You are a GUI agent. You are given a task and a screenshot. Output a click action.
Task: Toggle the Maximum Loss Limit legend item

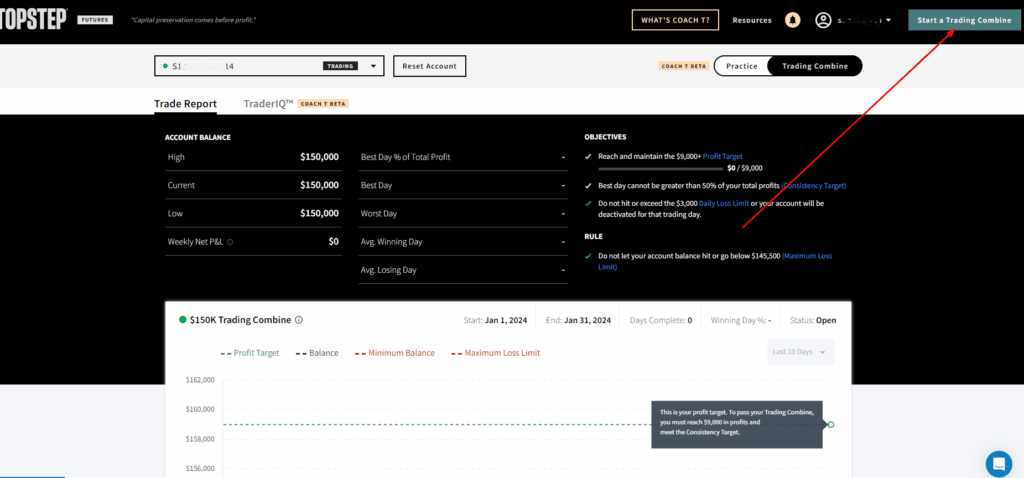tap(495, 353)
